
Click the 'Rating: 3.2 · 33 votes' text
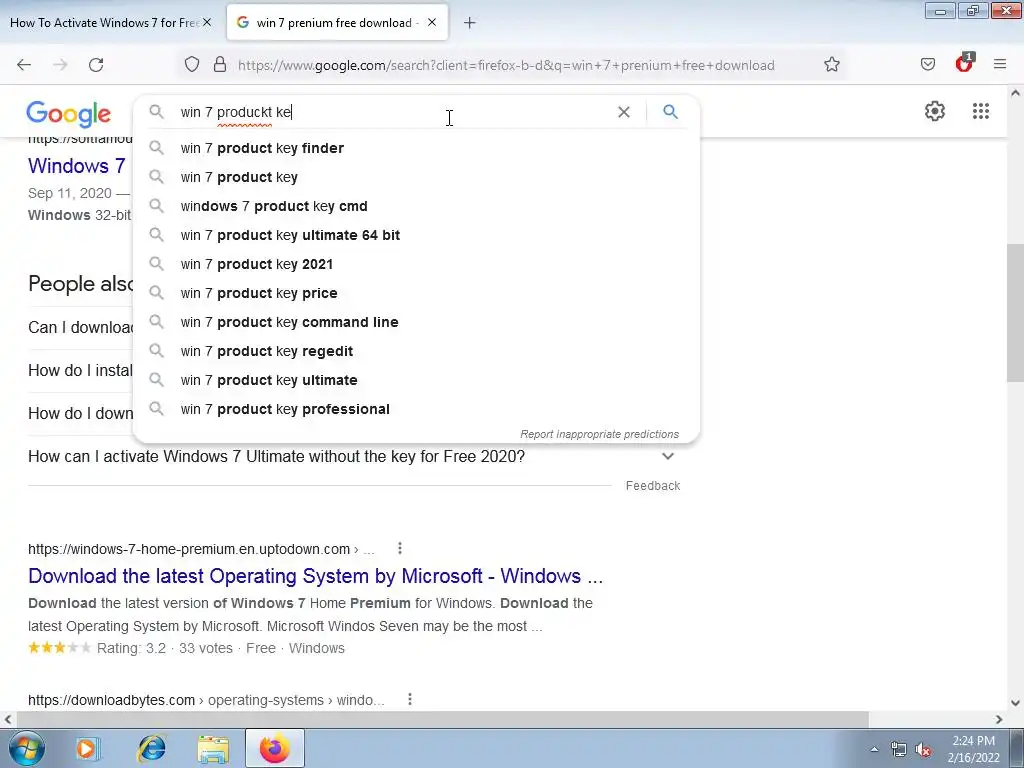165,648
